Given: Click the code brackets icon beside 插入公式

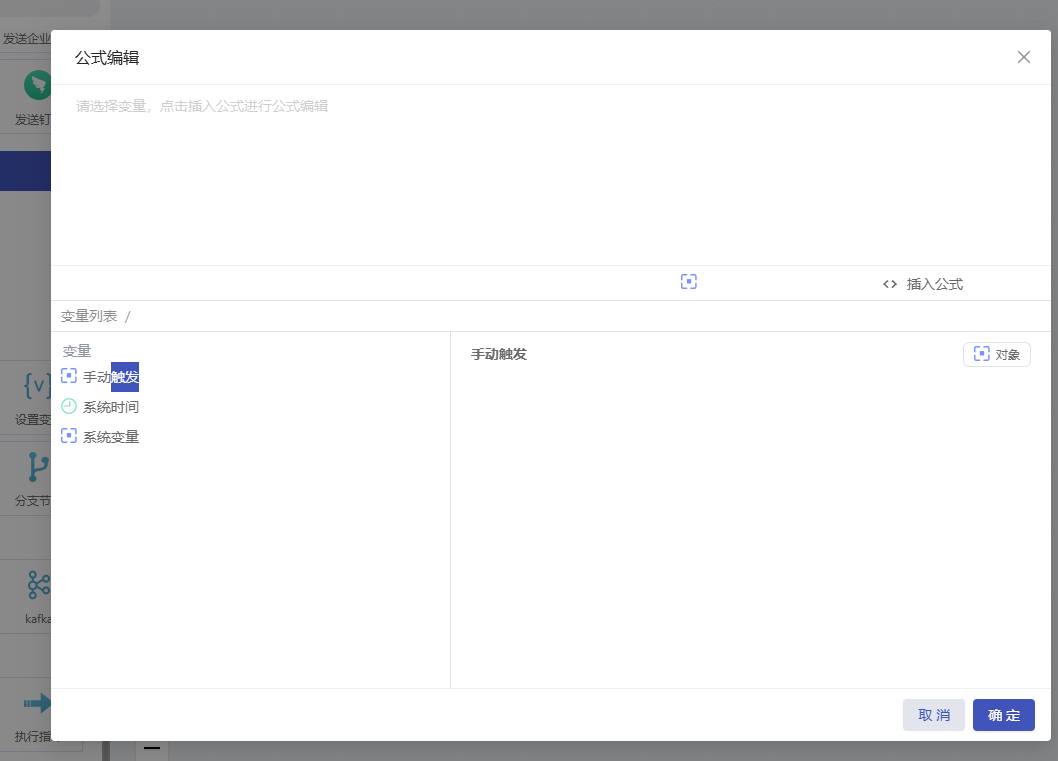Looking at the screenshot, I should (889, 284).
